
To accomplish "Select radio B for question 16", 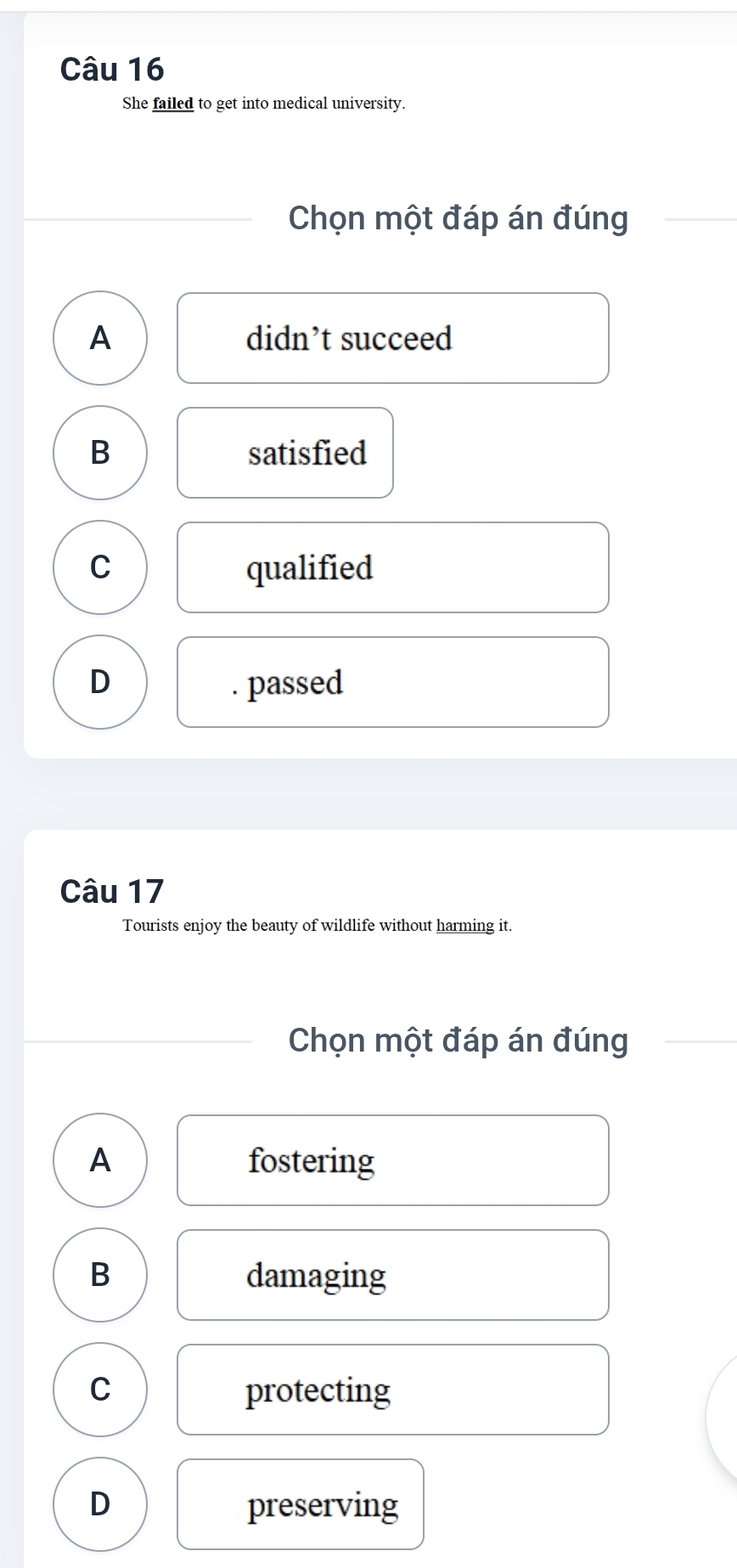I will [x=100, y=453].
